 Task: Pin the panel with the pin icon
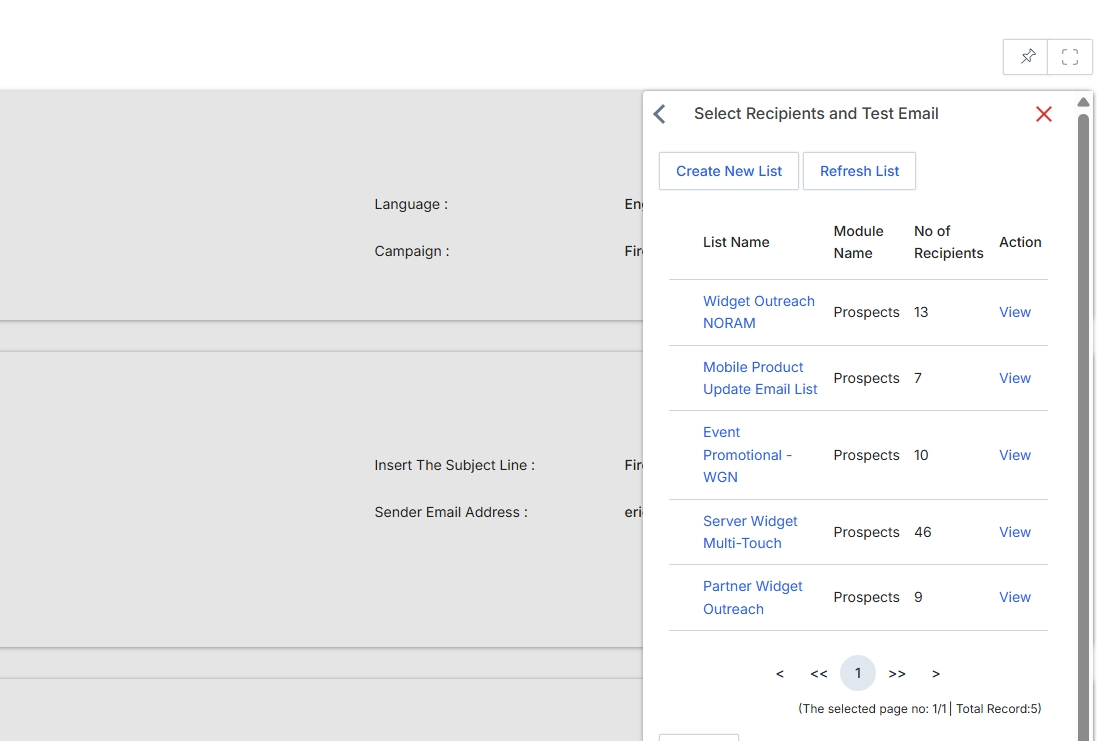click(x=1026, y=56)
